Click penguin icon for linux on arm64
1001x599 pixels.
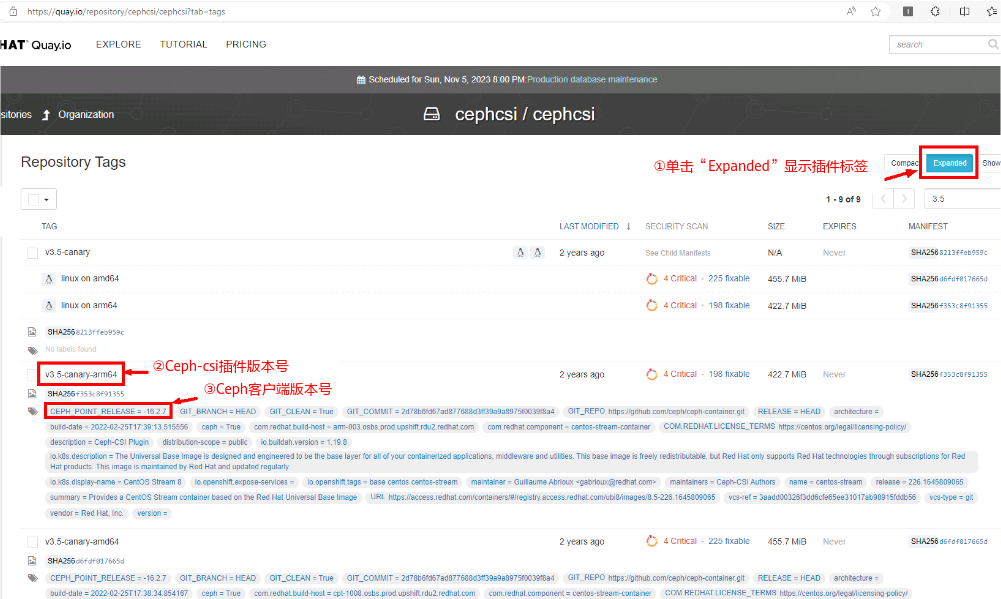click(49, 306)
